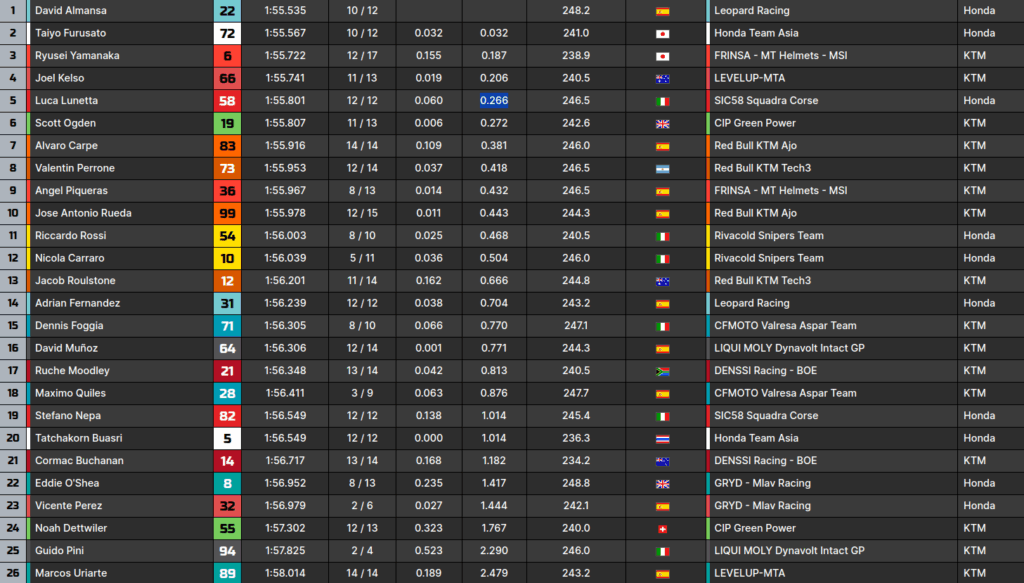
Task: Click rider name Marcos Uriarte
Action: pyautogui.click(x=71, y=573)
